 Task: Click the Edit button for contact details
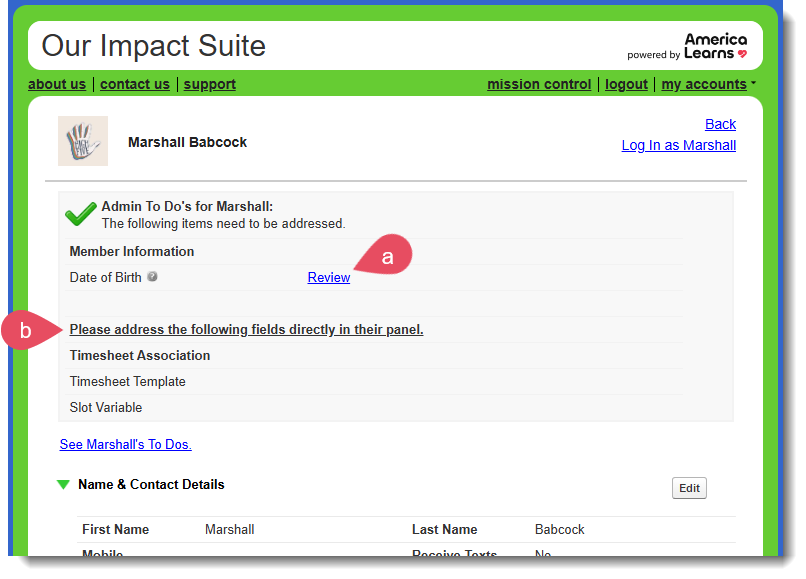pyautogui.click(x=689, y=488)
